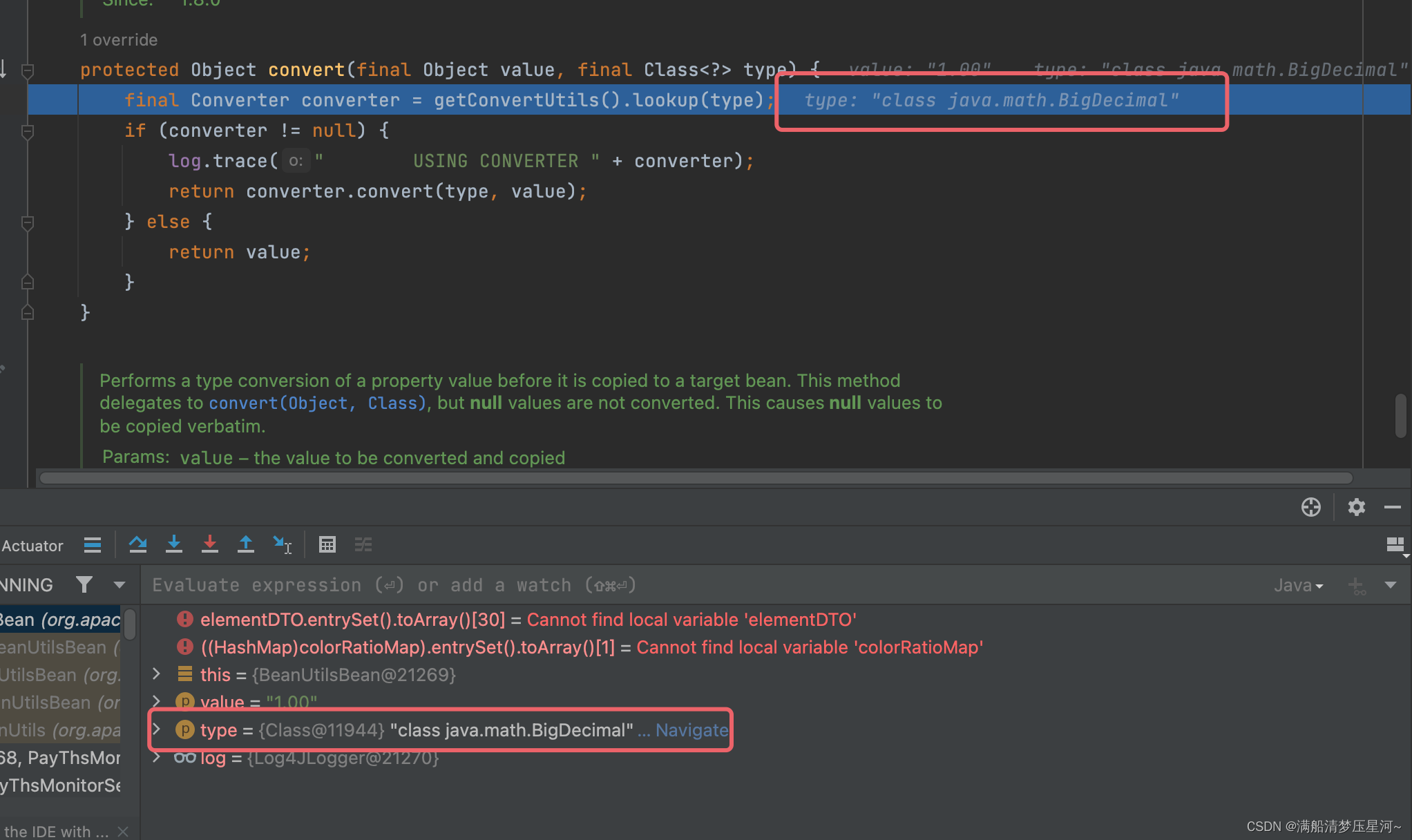Expand the 'this' BeanUtilsBean variable node
The image size is (1412, 840).
157,674
